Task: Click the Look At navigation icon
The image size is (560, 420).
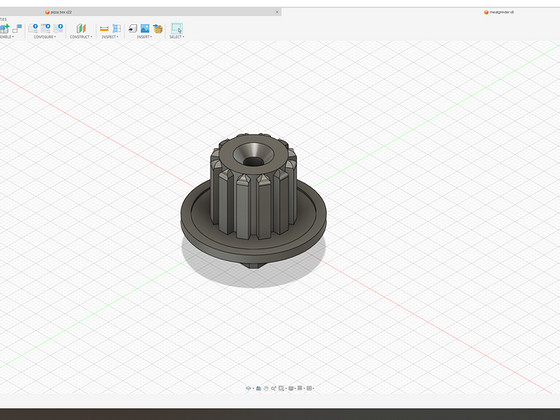Action: (x=259, y=388)
